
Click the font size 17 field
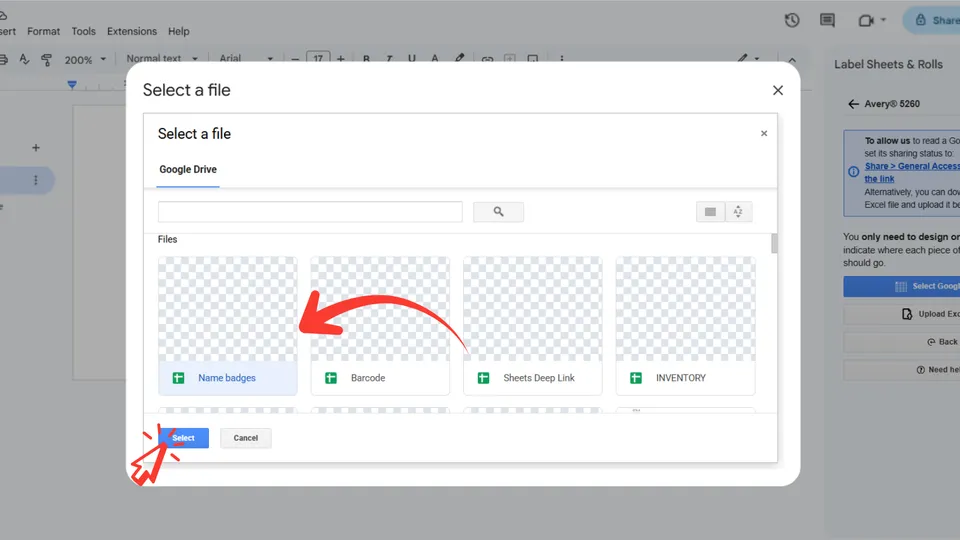click(x=318, y=58)
